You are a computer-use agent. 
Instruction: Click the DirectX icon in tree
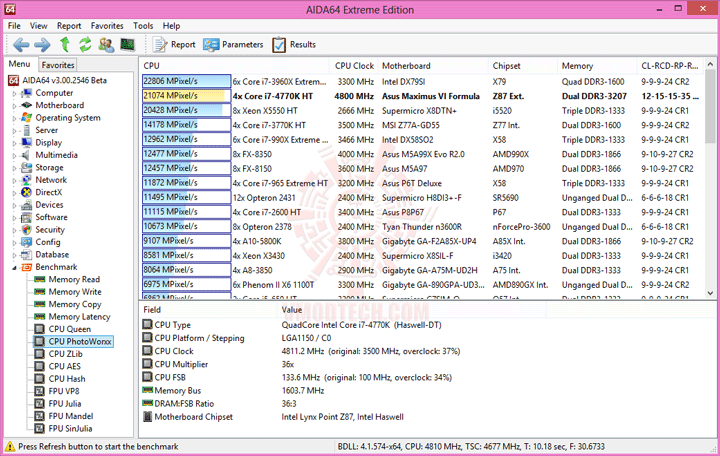[x=27, y=192]
